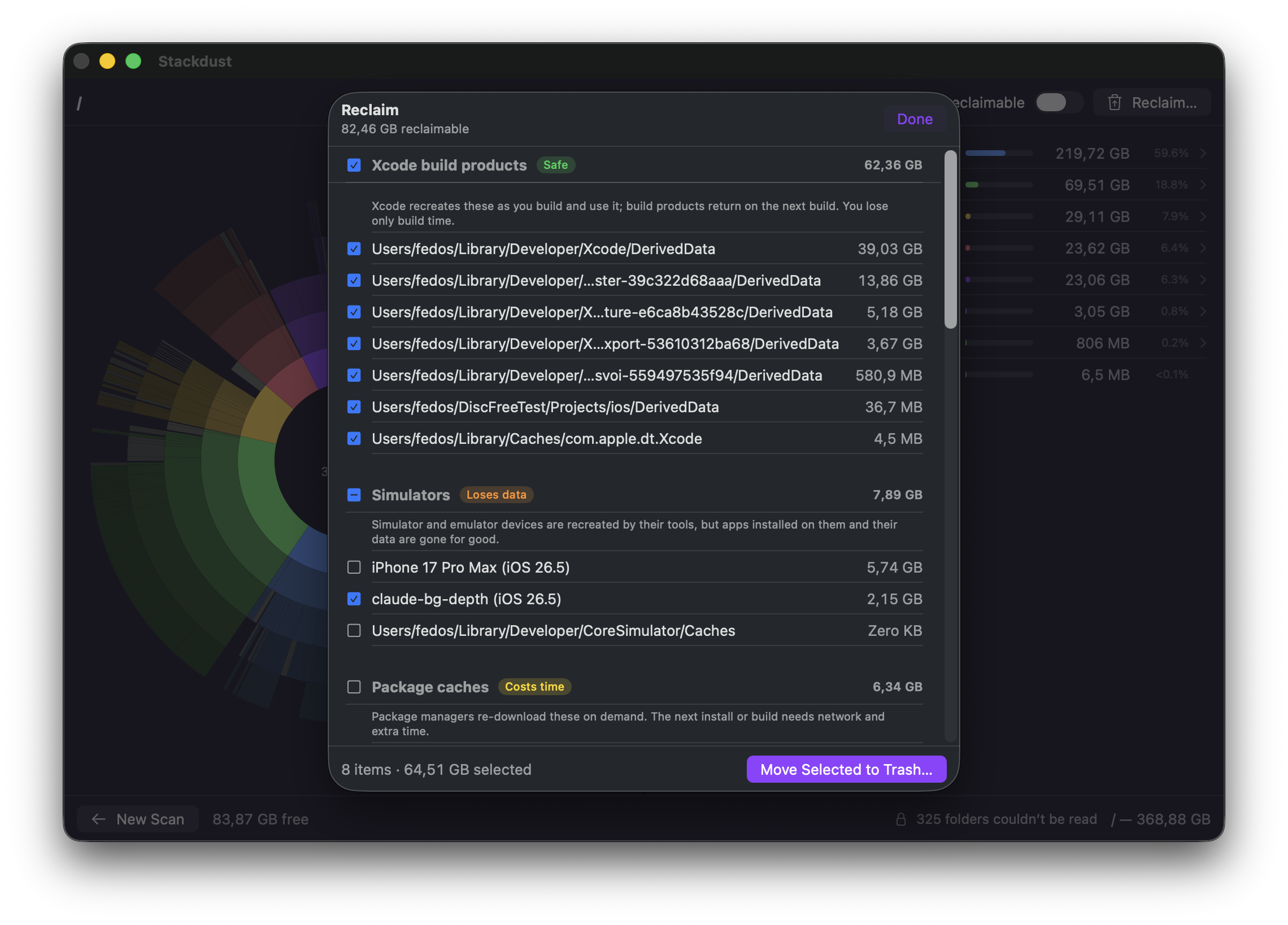Toggle the Simulators group checkbox

click(x=354, y=495)
